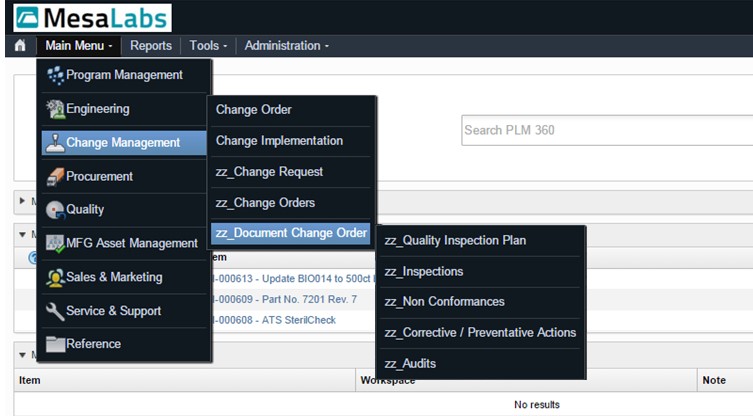Open zz_Audits workspace
Image resolution: width=753 pixels, height=416 pixels.
tap(480, 364)
